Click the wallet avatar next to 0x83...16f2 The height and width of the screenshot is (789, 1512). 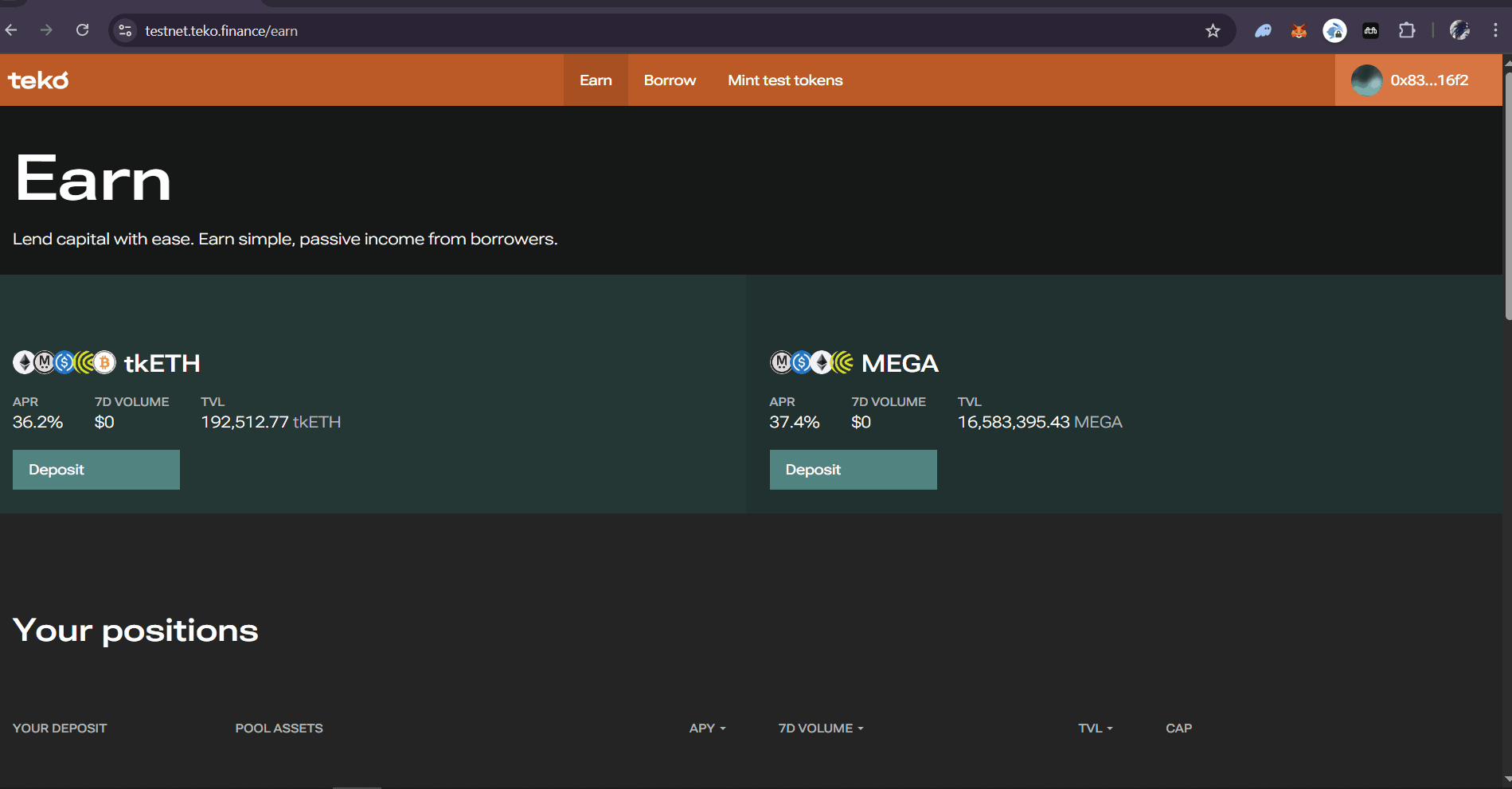(1366, 80)
